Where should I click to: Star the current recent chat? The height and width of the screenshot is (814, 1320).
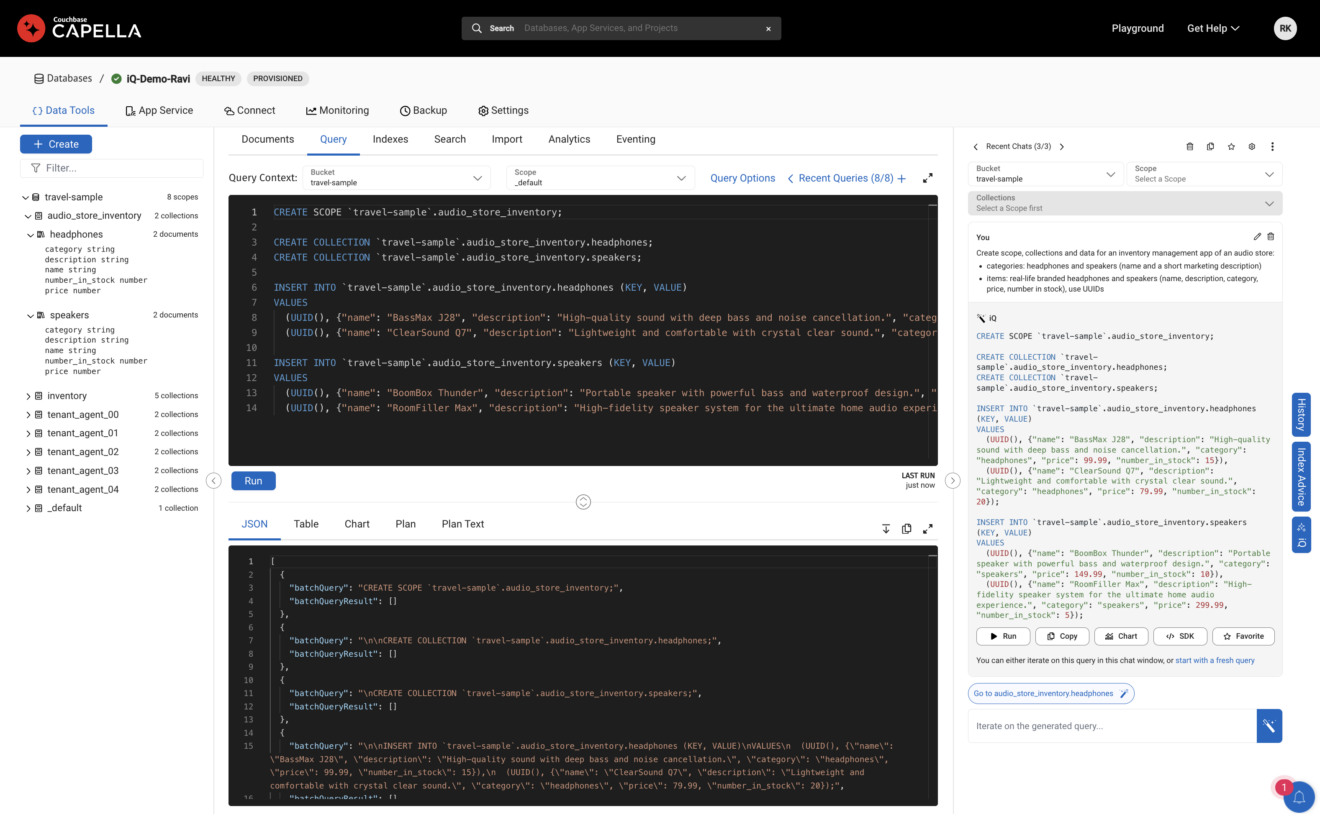coord(1231,146)
